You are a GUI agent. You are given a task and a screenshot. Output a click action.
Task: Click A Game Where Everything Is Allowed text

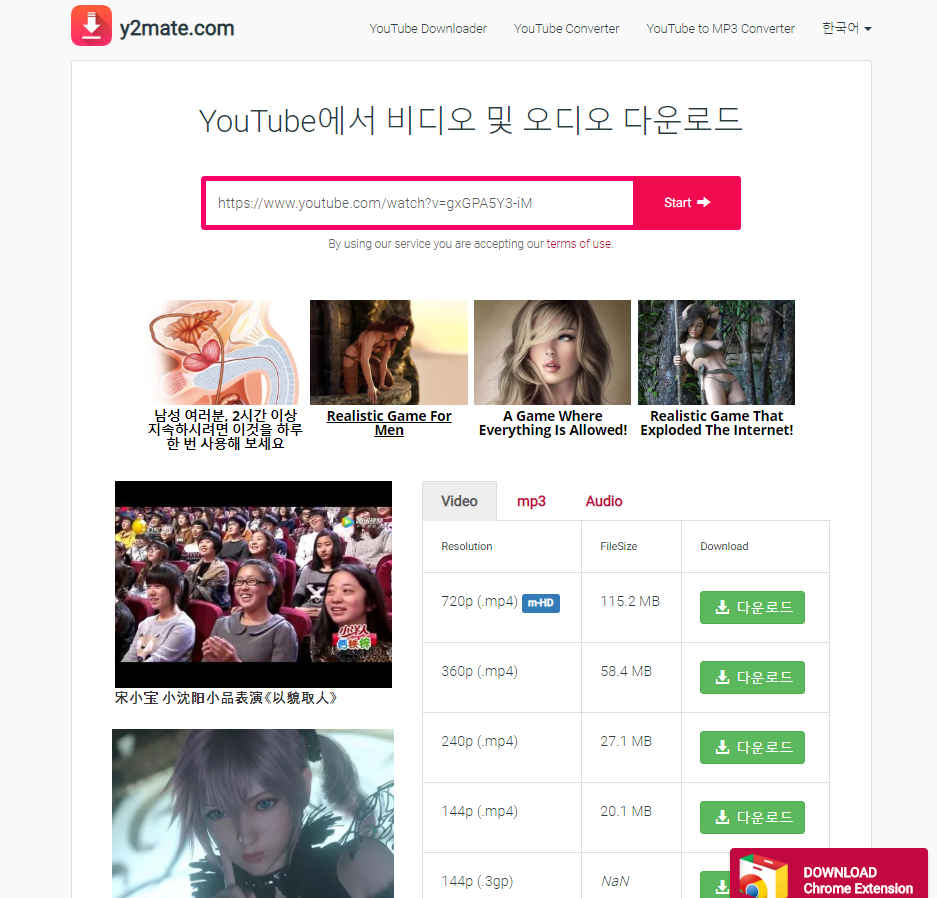(553, 423)
